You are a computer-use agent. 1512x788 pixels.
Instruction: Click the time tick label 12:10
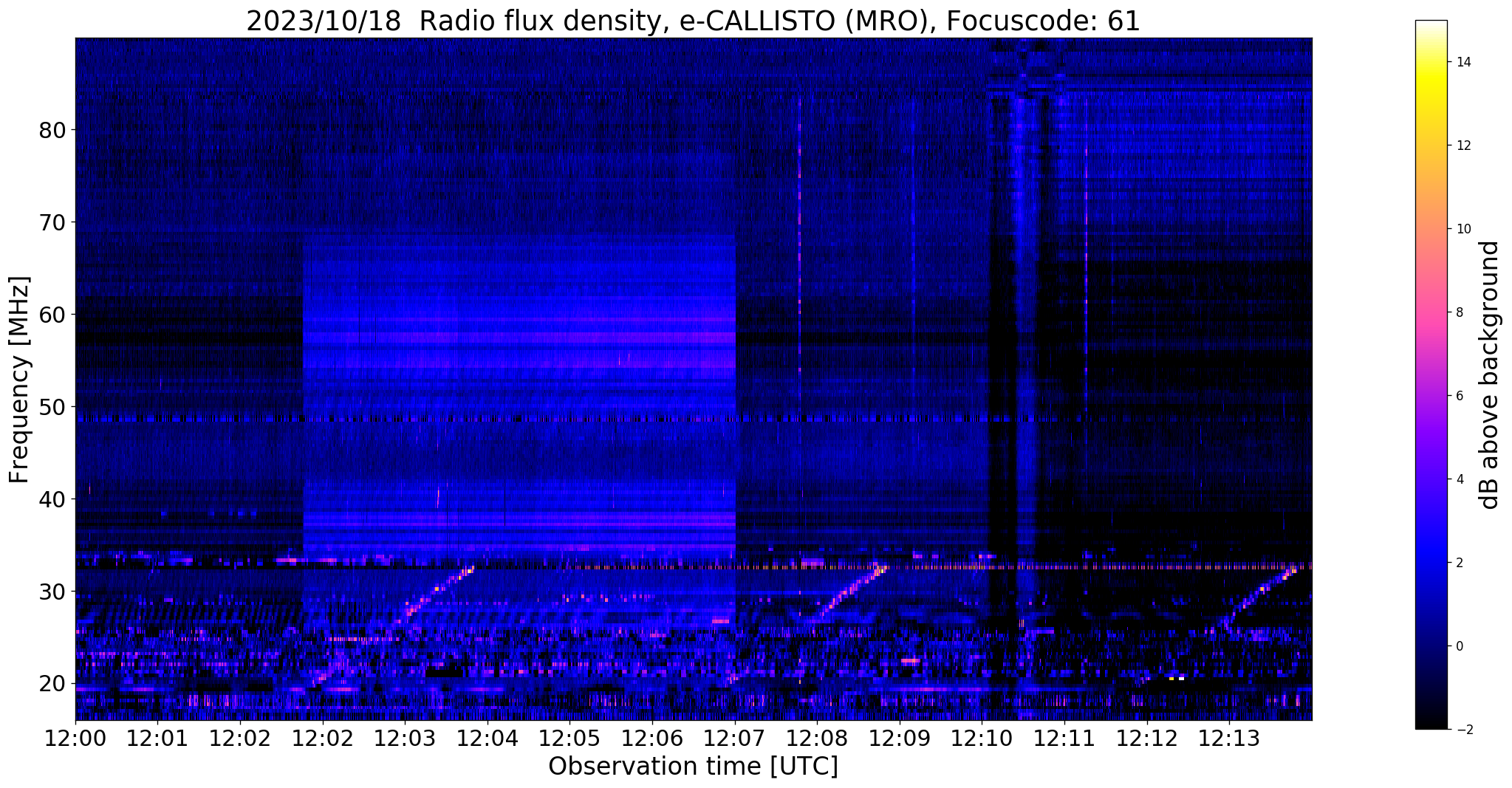tap(981, 738)
